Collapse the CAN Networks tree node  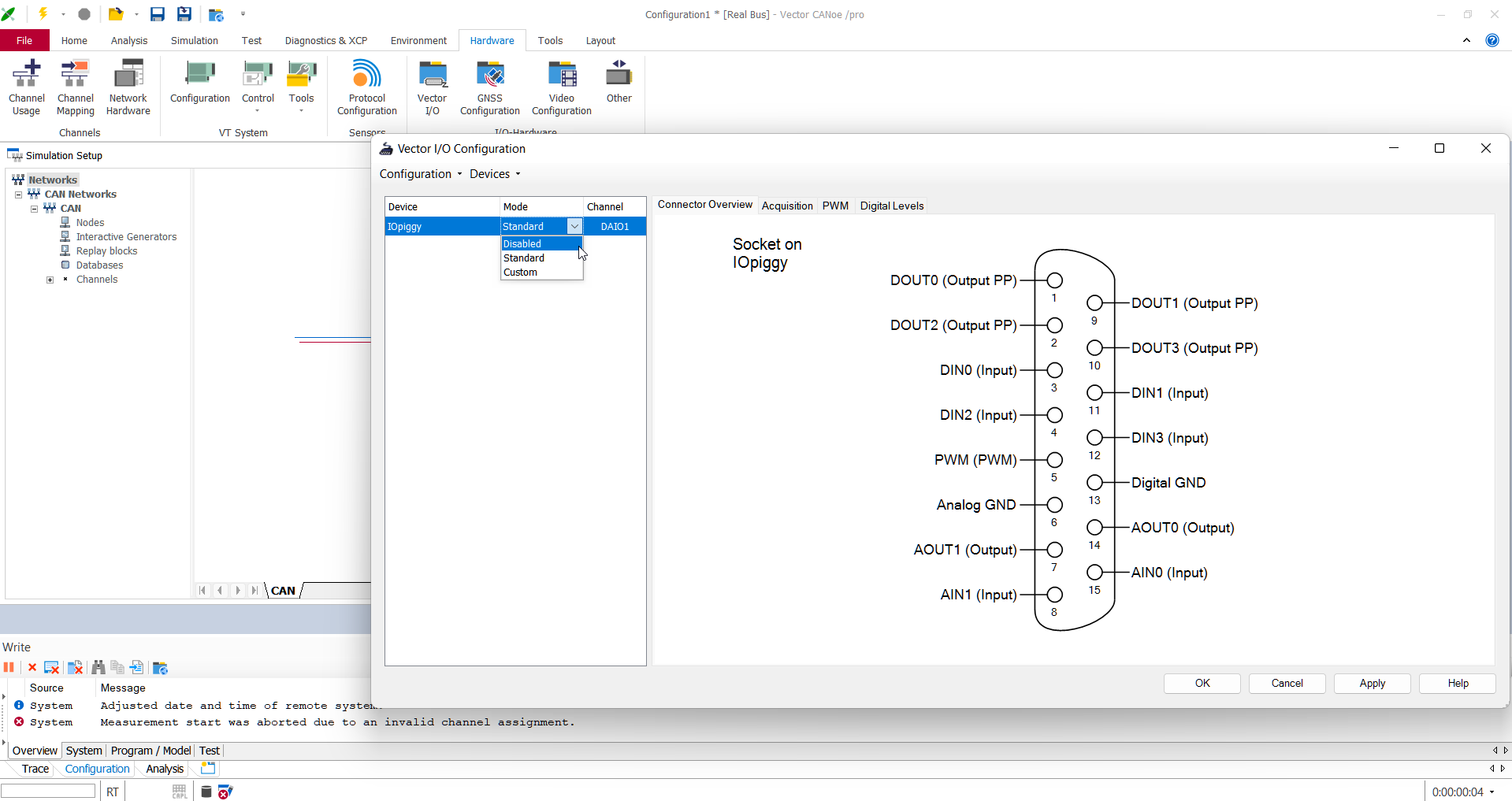(18, 195)
